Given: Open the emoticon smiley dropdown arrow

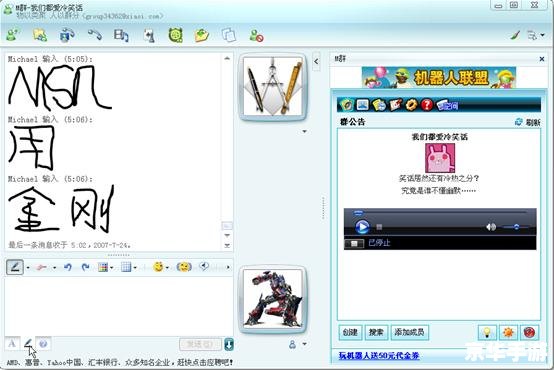Looking at the screenshot, I should coord(167,268).
